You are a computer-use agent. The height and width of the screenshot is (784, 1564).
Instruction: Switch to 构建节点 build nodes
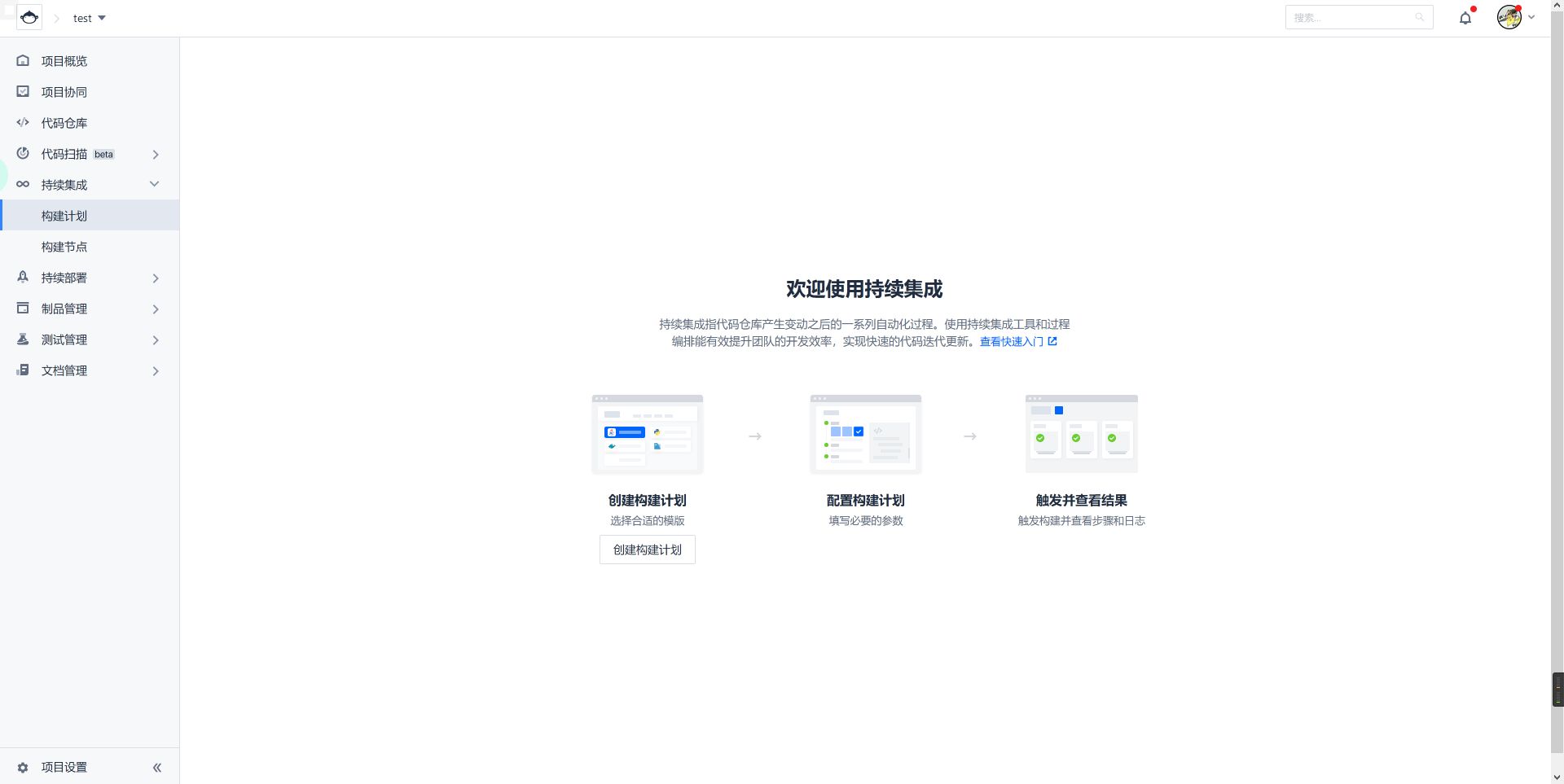click(65, 246)
